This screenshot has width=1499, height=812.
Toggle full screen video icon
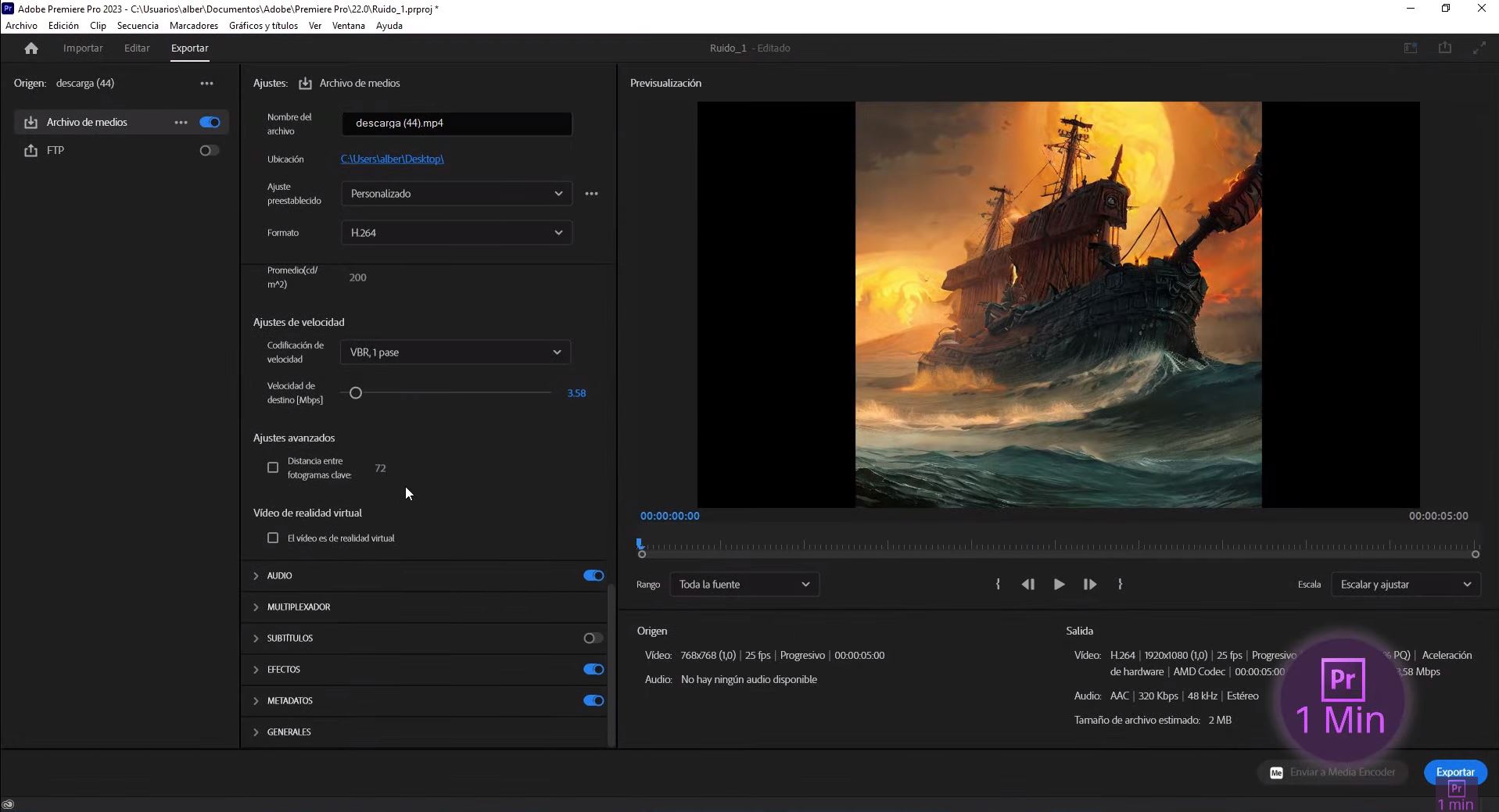pos(1479,48)
